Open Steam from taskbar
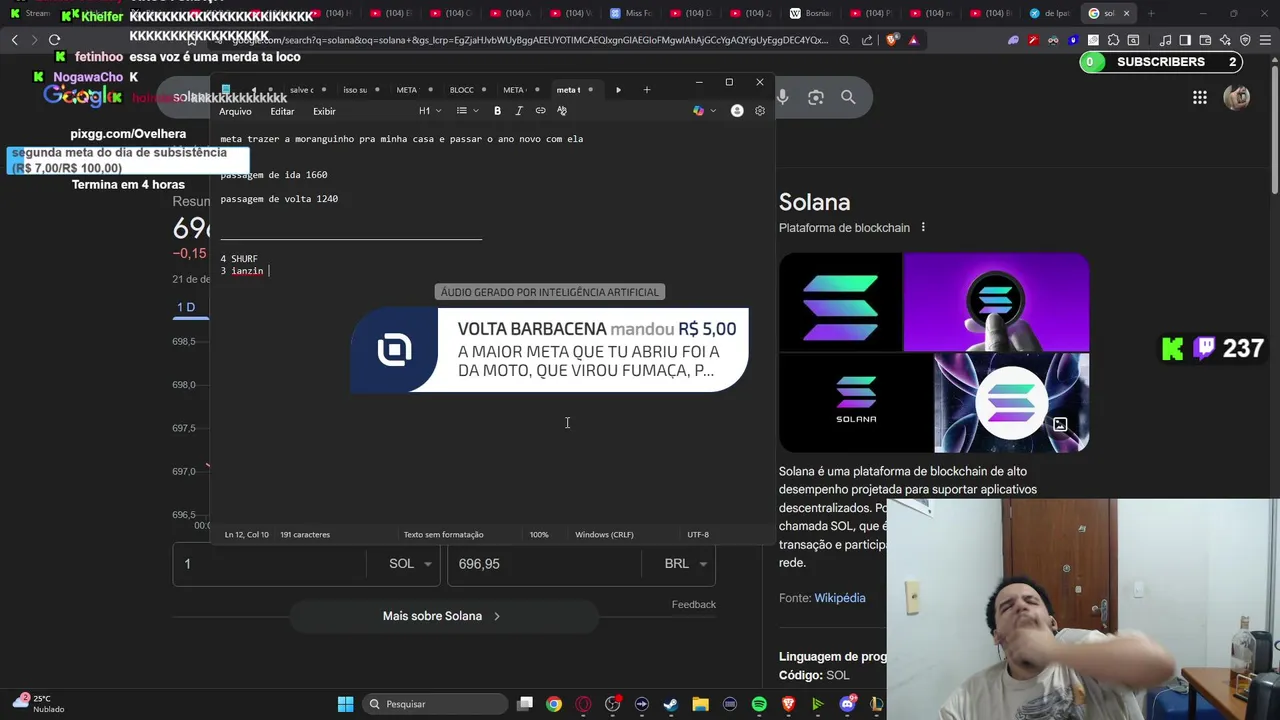1280x720 pixels. pos(671,704)
